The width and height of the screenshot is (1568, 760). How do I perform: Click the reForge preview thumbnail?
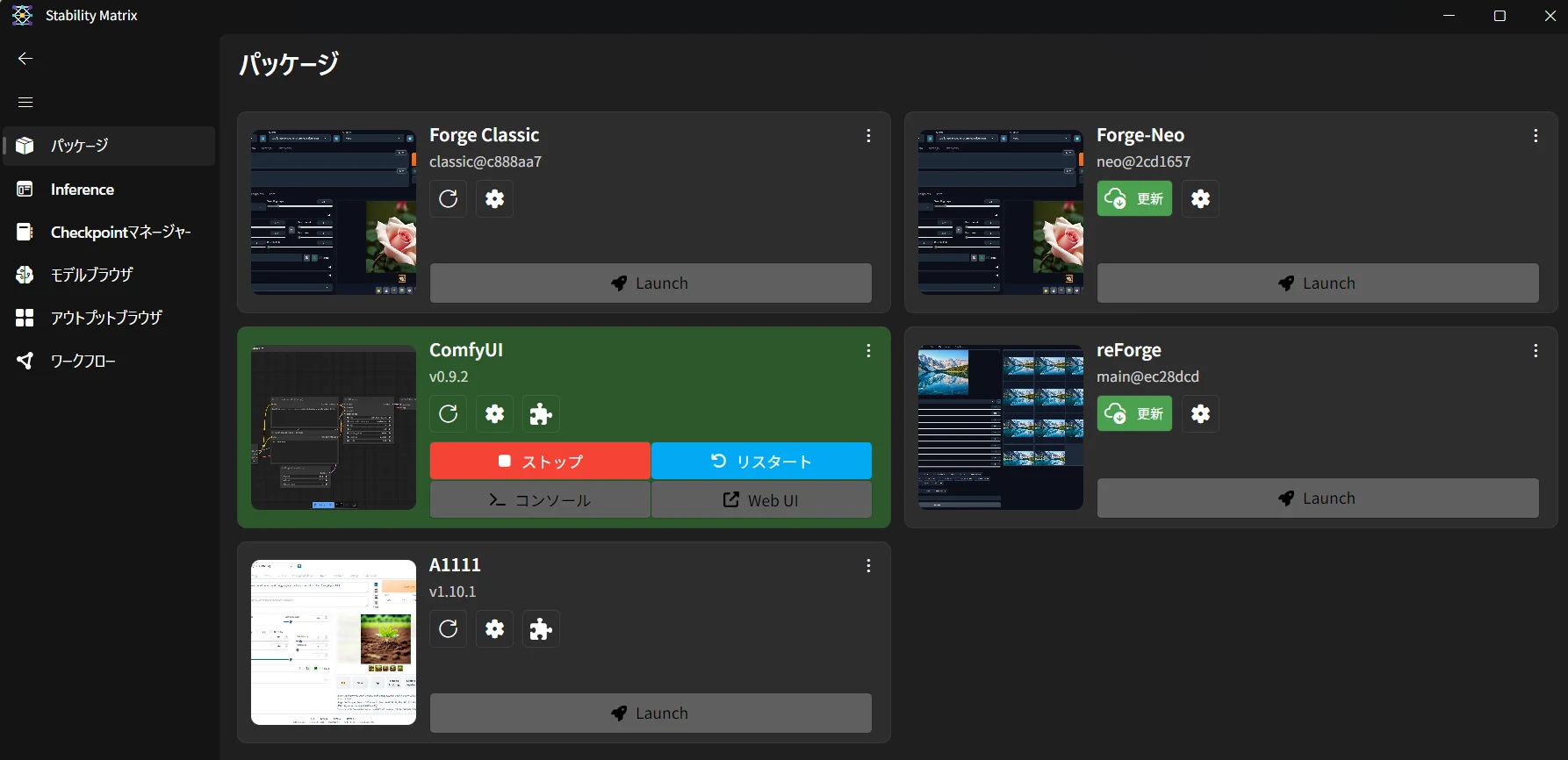pyautogui.click(x=1001, y=427)
